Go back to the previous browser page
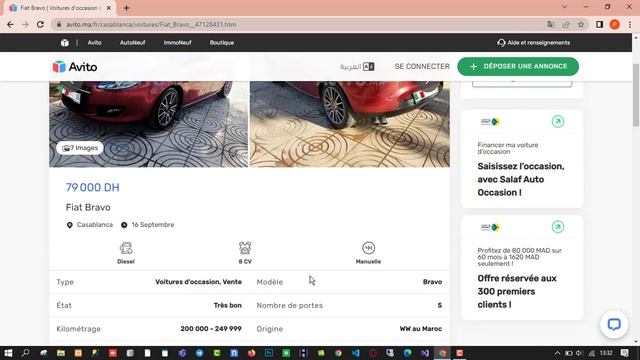Viewport: 640px width, 360px height. pyautogui.click(x=10, y=24)
